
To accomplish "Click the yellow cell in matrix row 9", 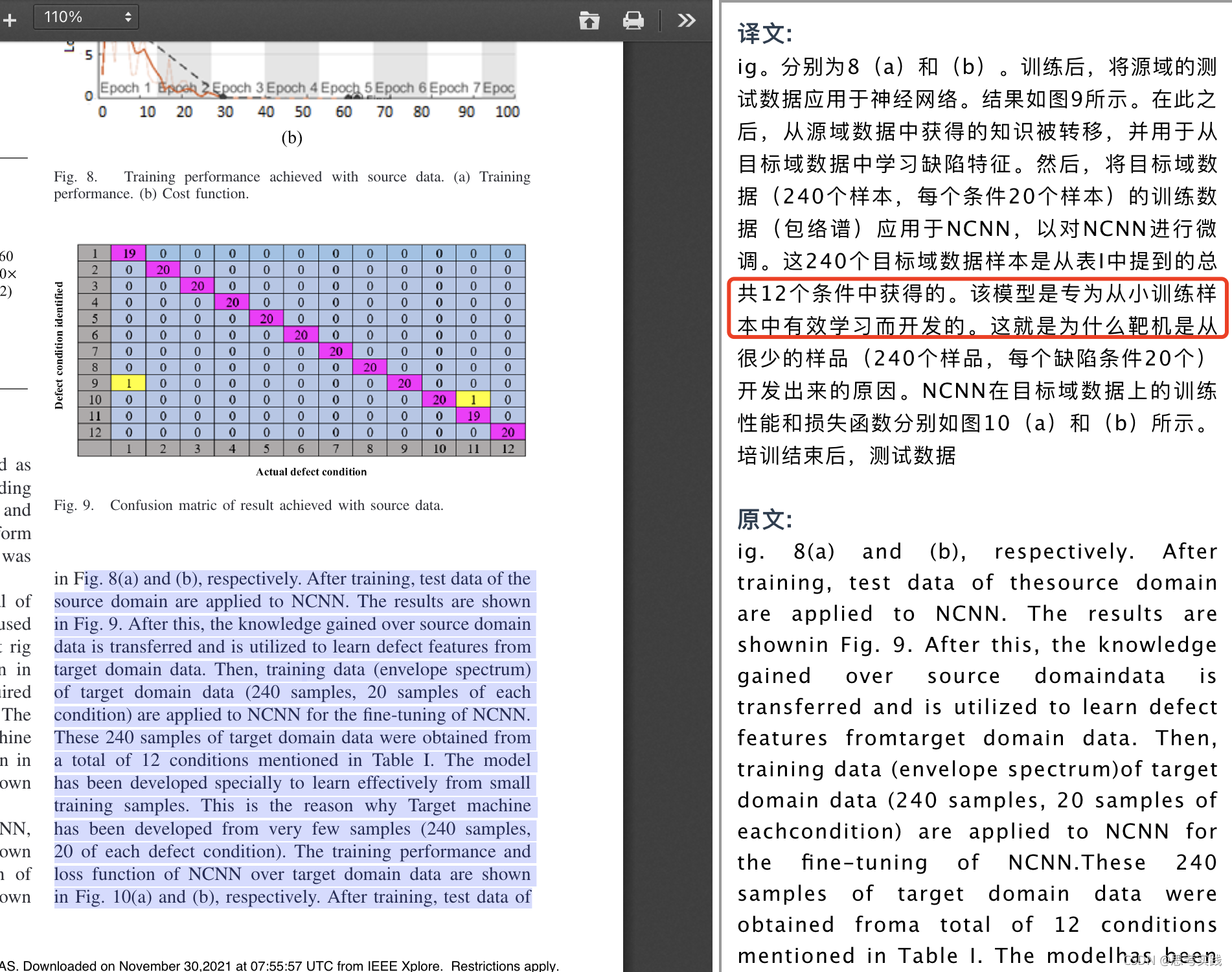I will coord(129,383).
